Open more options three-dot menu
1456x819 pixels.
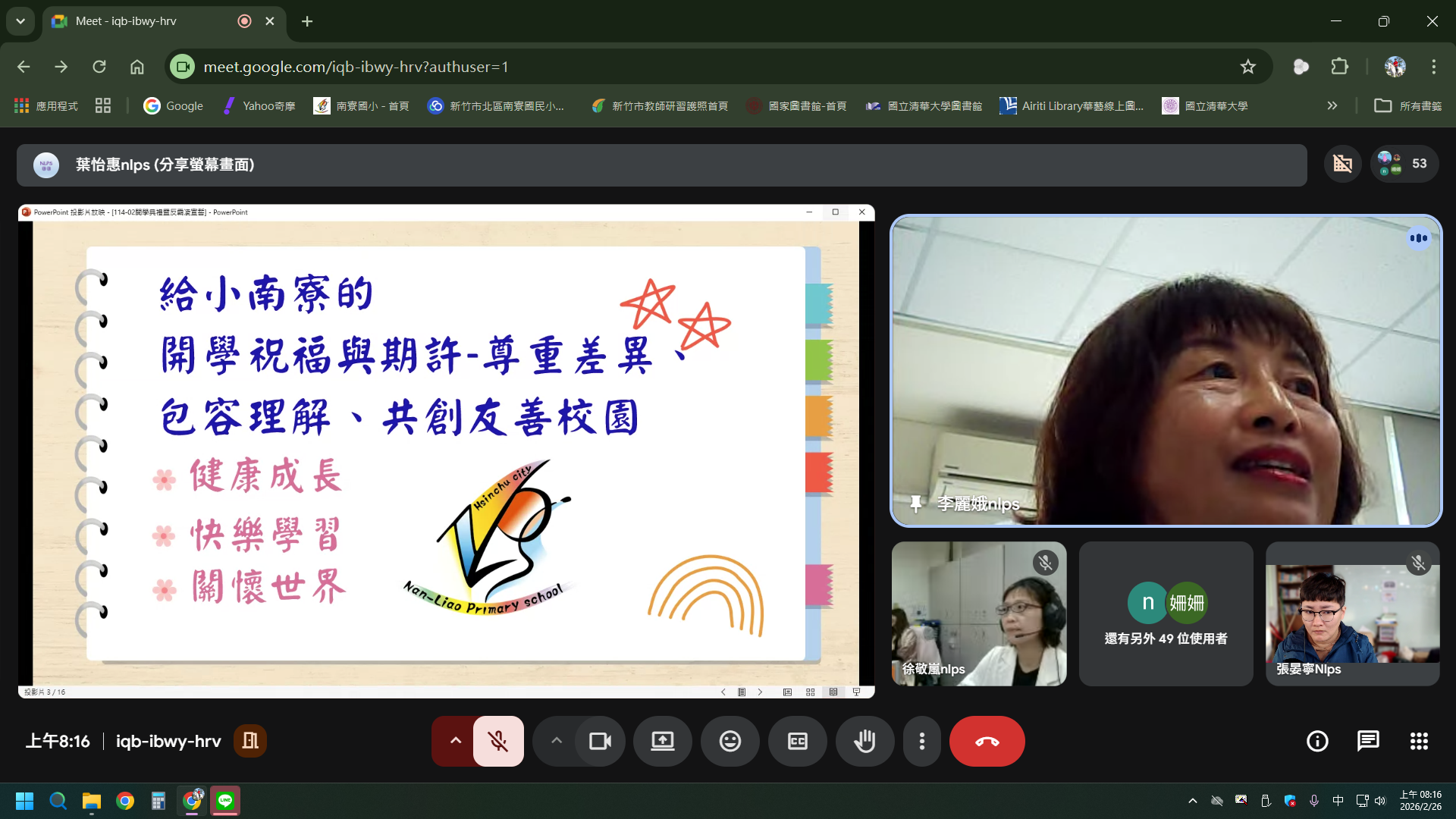921,741
